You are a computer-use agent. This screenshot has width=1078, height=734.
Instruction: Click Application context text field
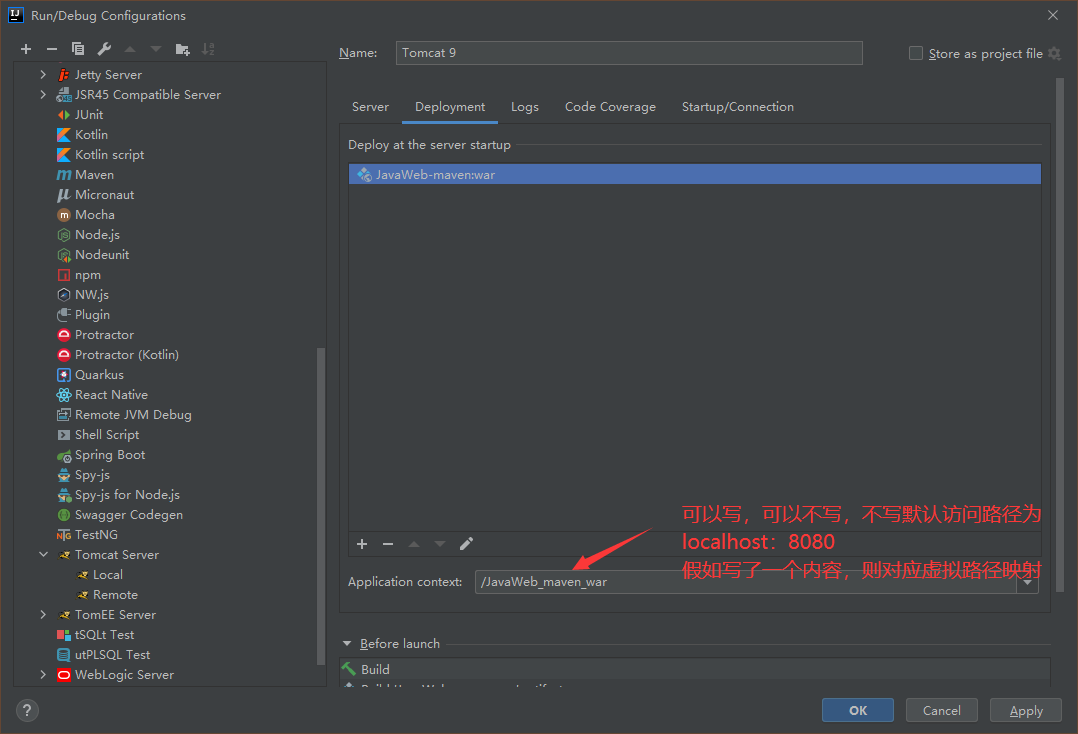click(x=745, y=582)
